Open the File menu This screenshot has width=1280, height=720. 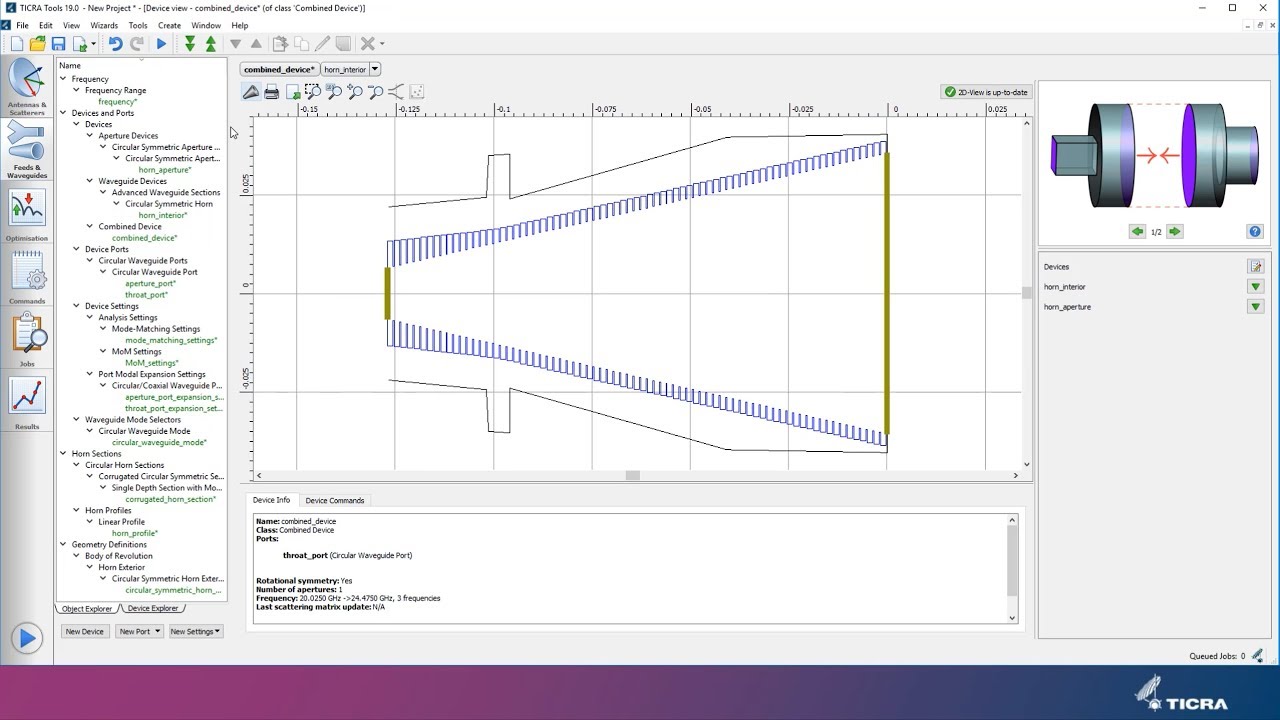[x=22, y=25]
